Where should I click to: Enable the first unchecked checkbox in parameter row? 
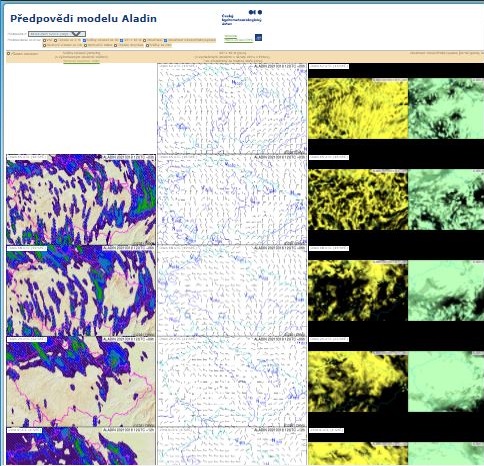(x=44, y=40)
